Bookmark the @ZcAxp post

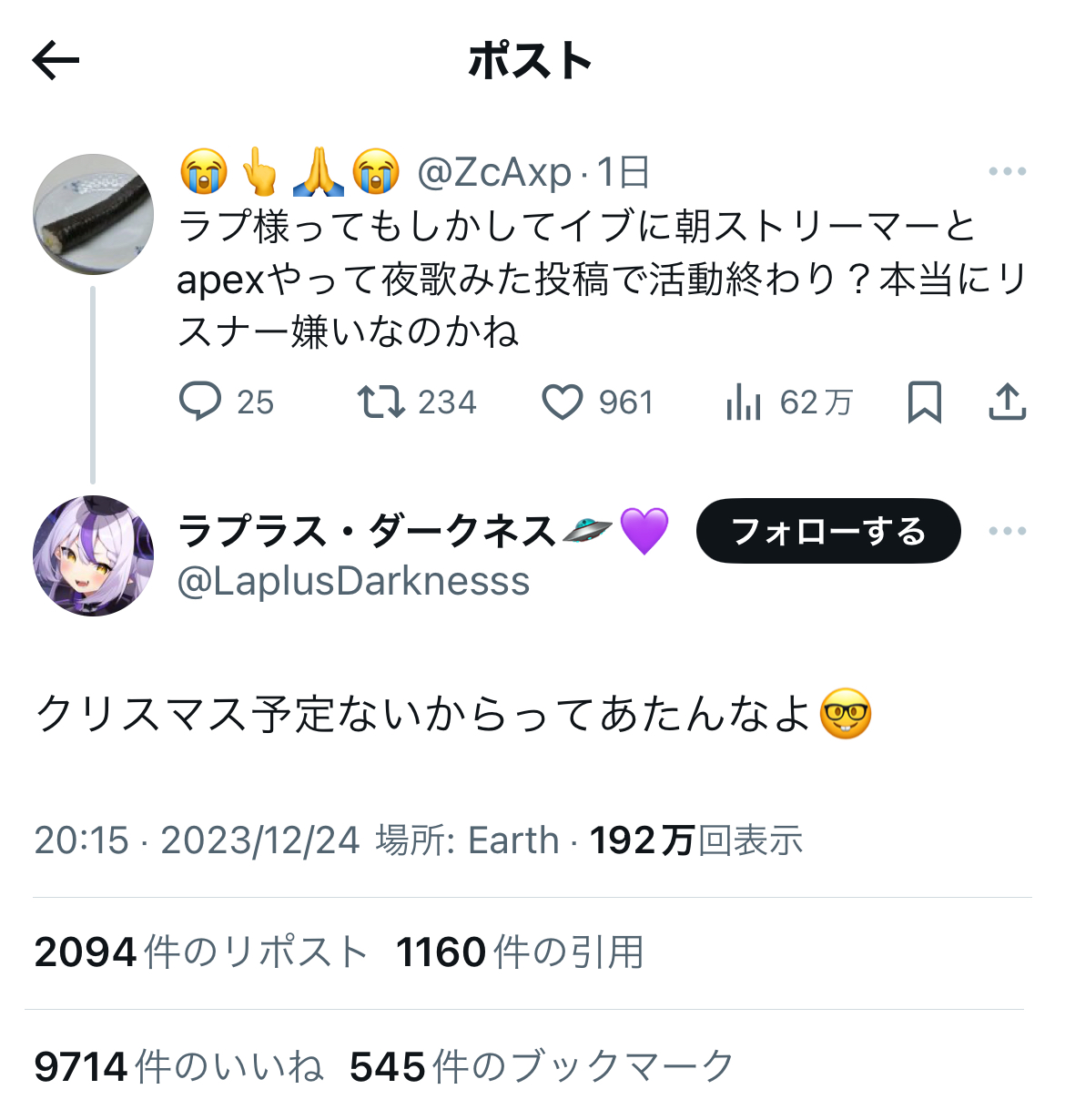[924, 402]
